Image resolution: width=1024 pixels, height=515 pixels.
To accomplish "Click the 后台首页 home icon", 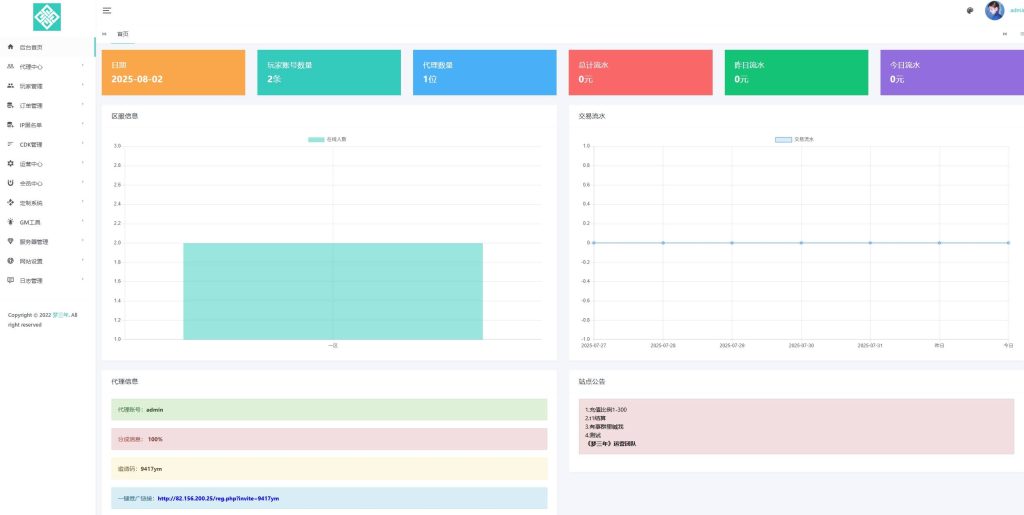I will 10,47.
